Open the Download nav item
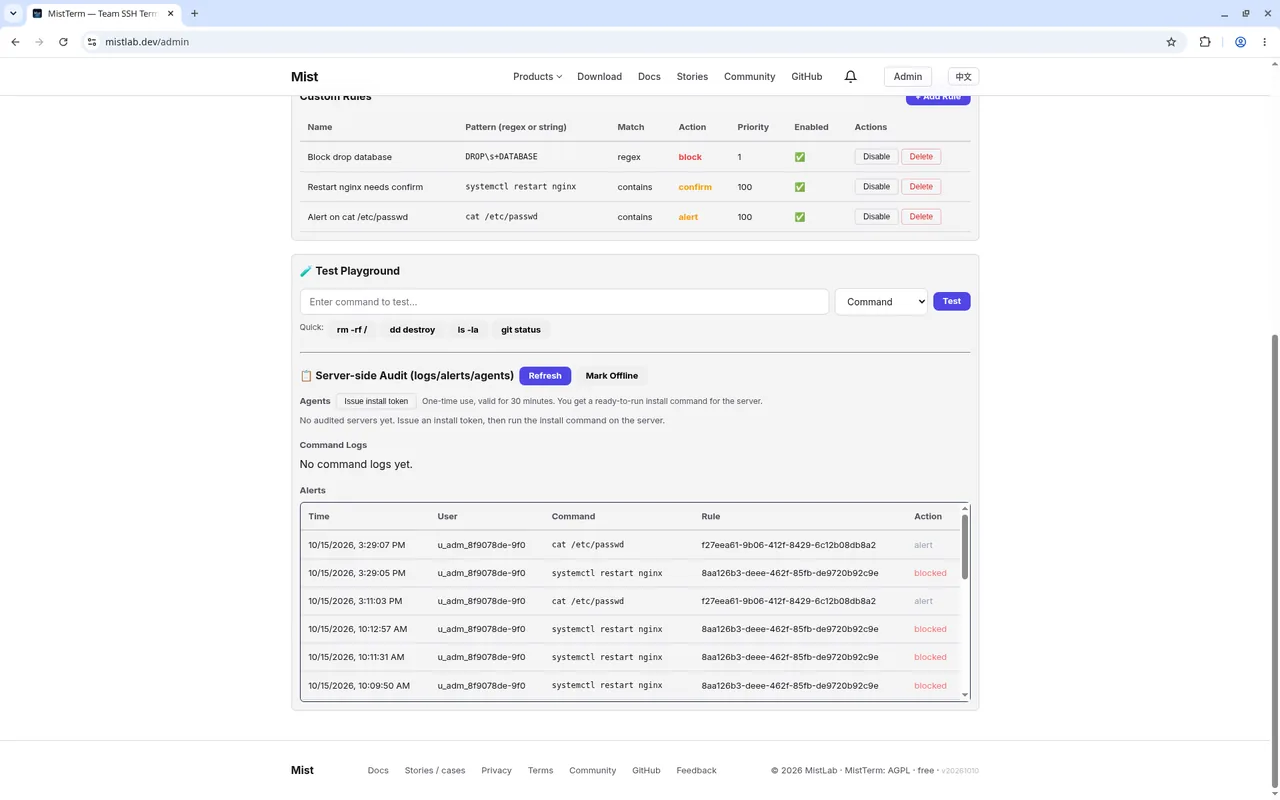Screen dimensions: 1280x800 599,77
